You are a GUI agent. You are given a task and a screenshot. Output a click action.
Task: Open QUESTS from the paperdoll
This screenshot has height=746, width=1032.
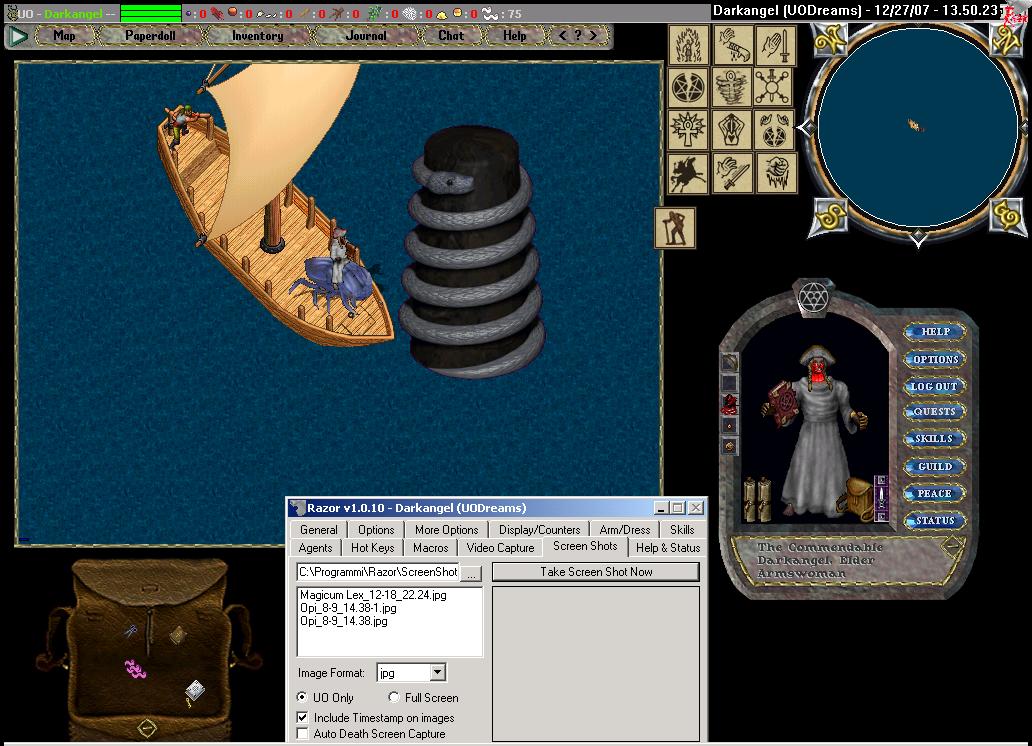[935, 412]
